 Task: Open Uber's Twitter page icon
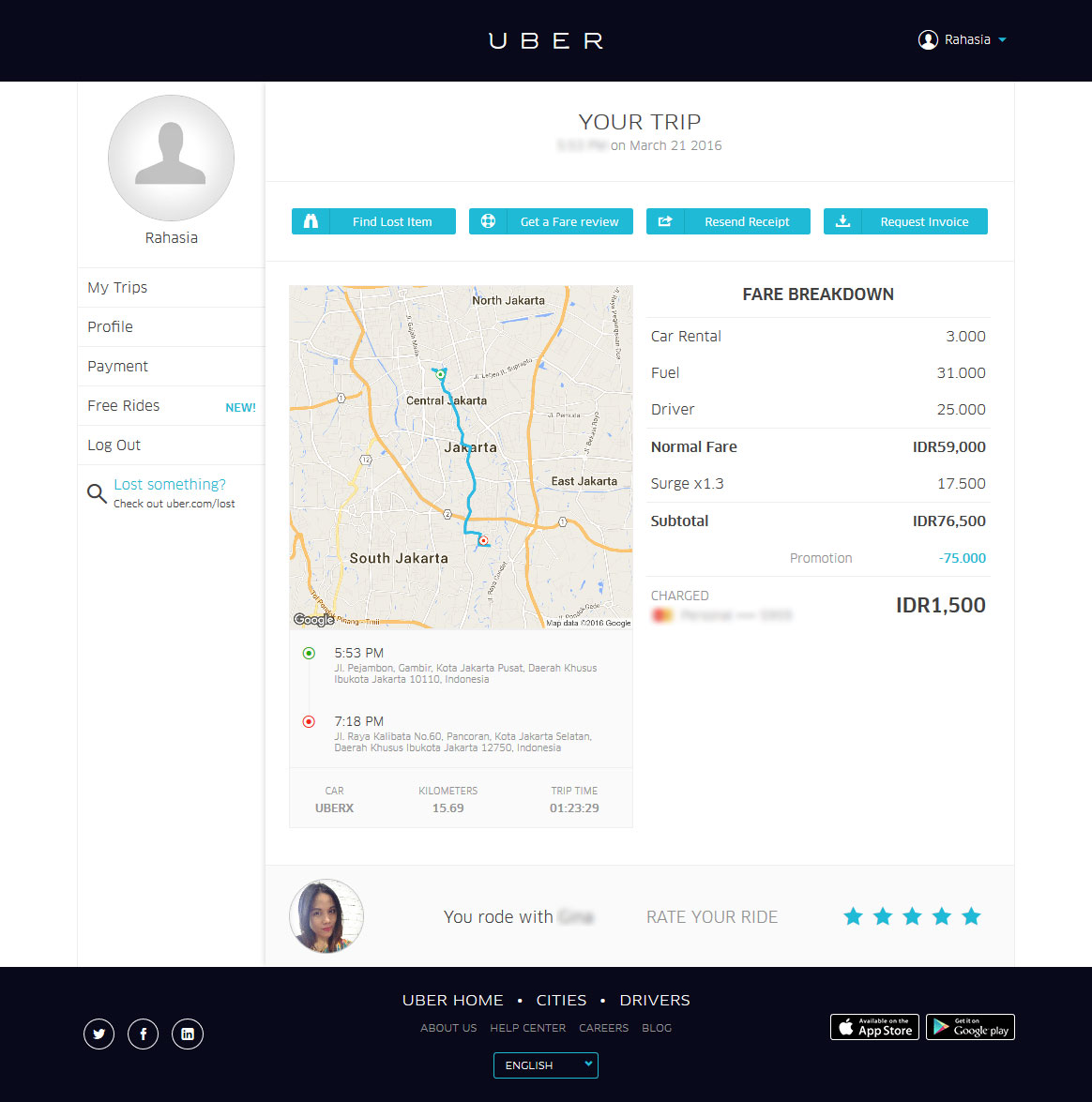point(99,1034)
